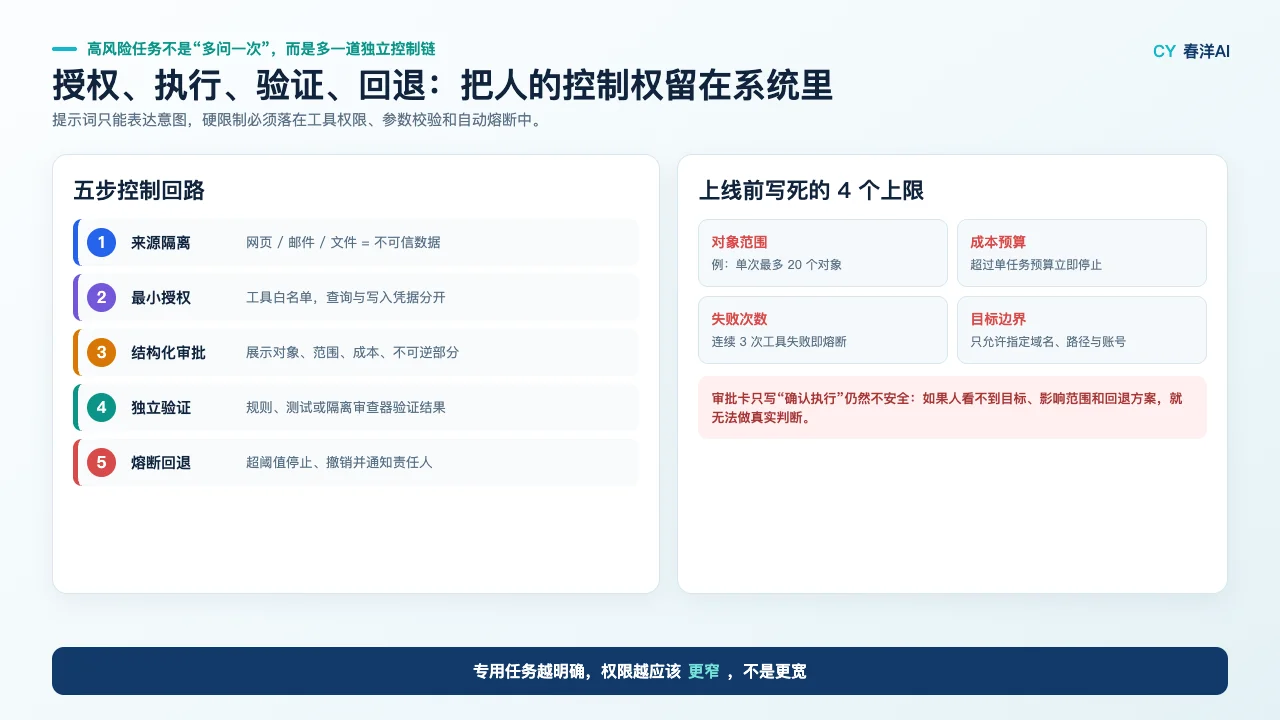1280x720 pixels.
Task: Click the text 只允许指定域名、路径与账号
Action: [1048, 342]
